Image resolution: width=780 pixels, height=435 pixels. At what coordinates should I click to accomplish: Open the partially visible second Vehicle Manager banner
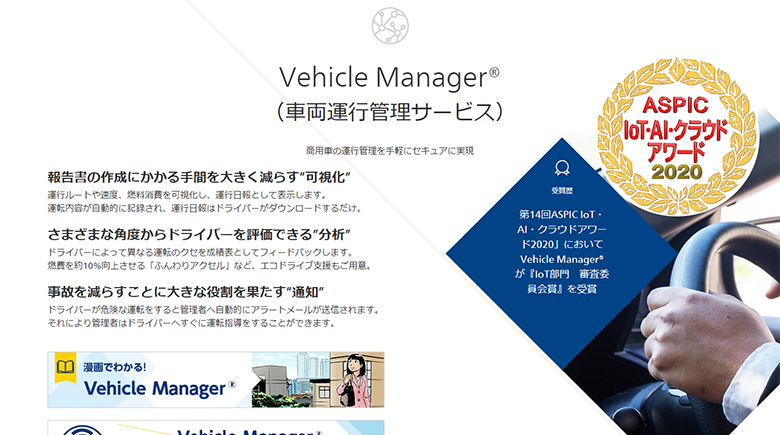point(216,428)
